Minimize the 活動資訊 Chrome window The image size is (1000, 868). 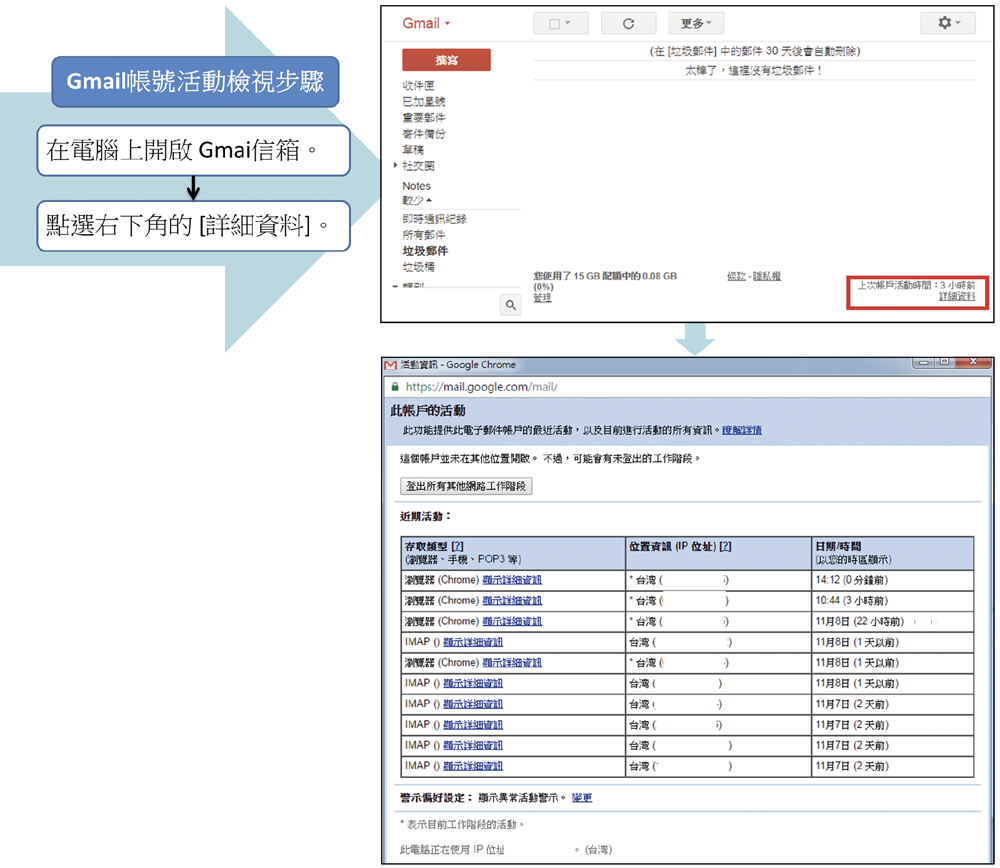[923, 362]
